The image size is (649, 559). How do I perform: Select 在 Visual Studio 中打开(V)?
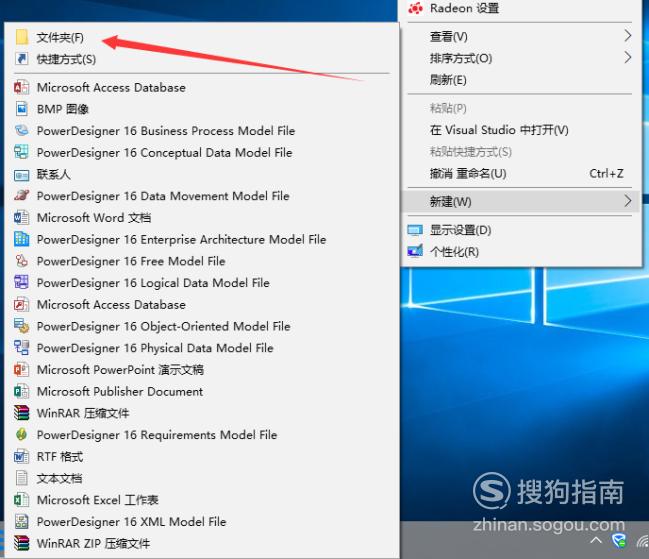point(521,130)
